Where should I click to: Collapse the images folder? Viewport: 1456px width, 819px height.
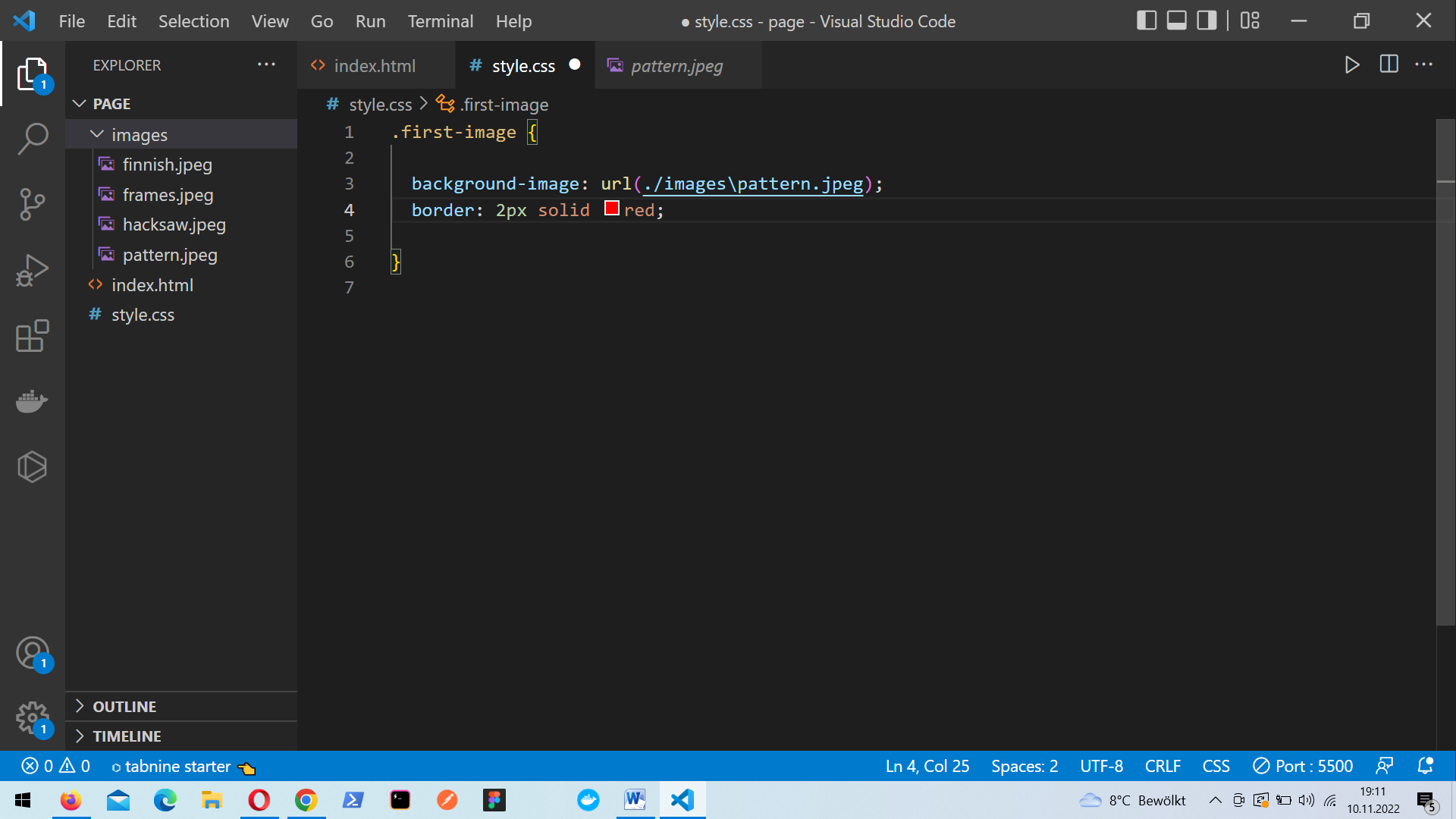point(181,134)
